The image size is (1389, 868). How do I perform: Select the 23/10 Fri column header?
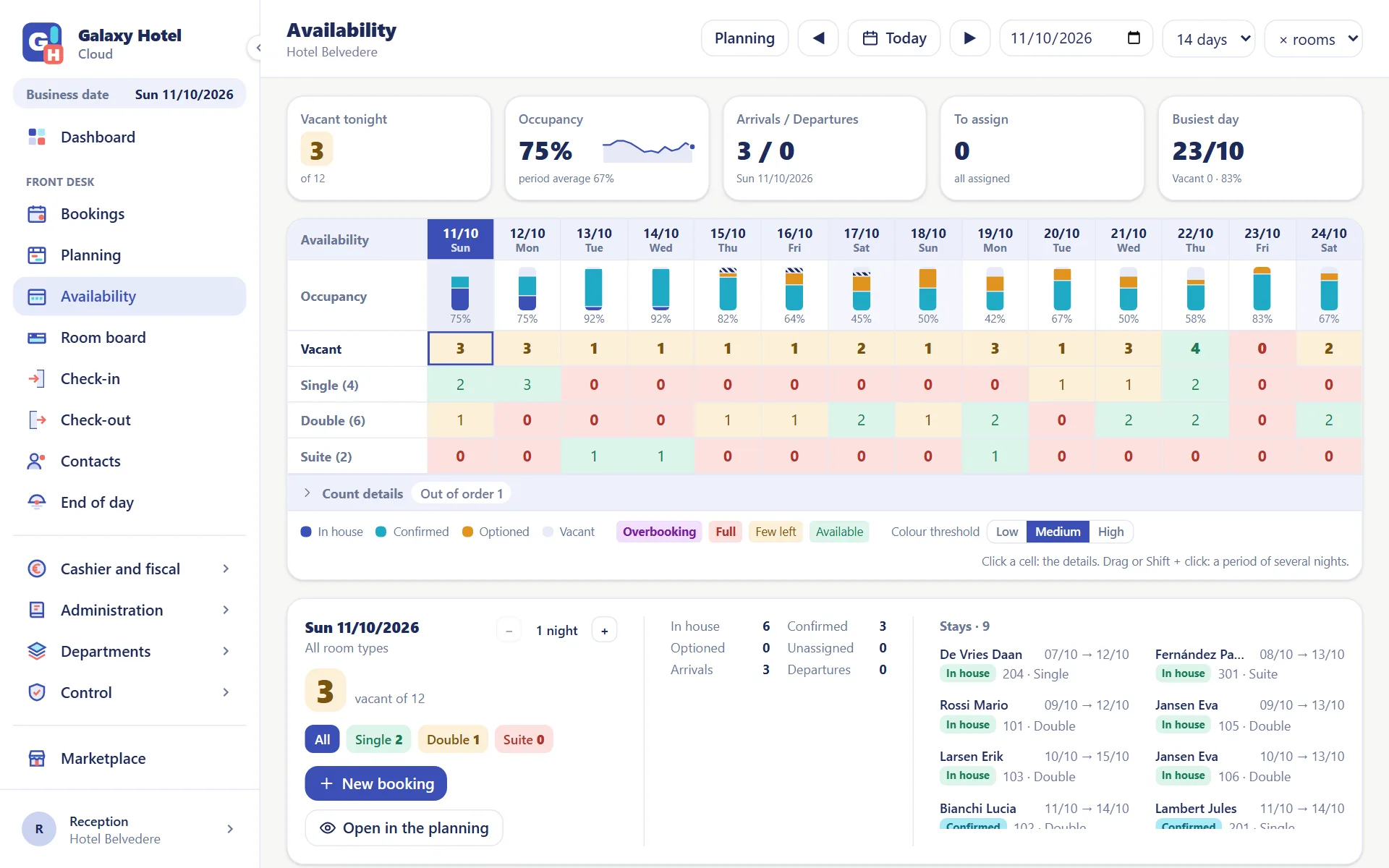(x=1262, y=239)
